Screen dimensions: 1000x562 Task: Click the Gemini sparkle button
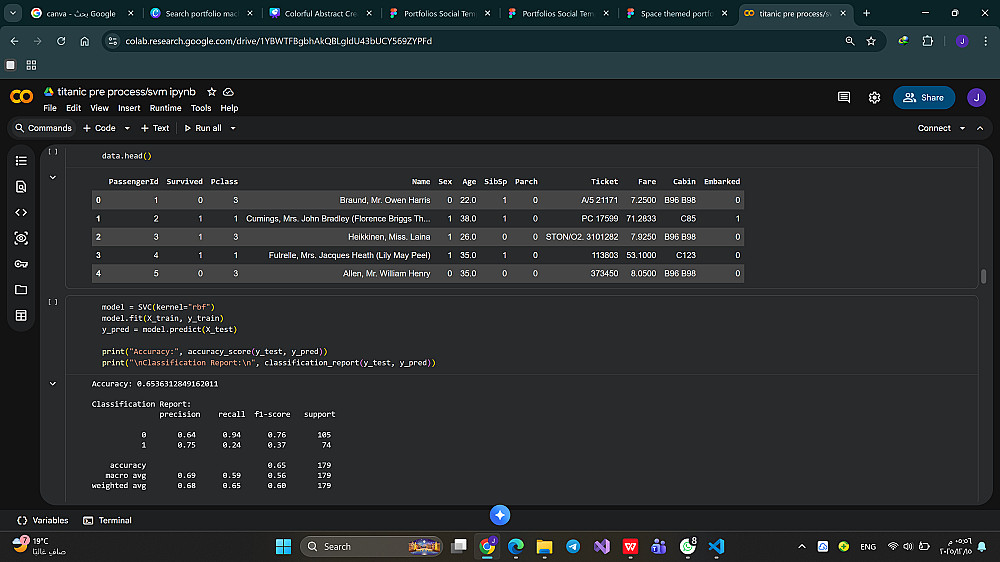pyautogui.click(x=500, y=515)
